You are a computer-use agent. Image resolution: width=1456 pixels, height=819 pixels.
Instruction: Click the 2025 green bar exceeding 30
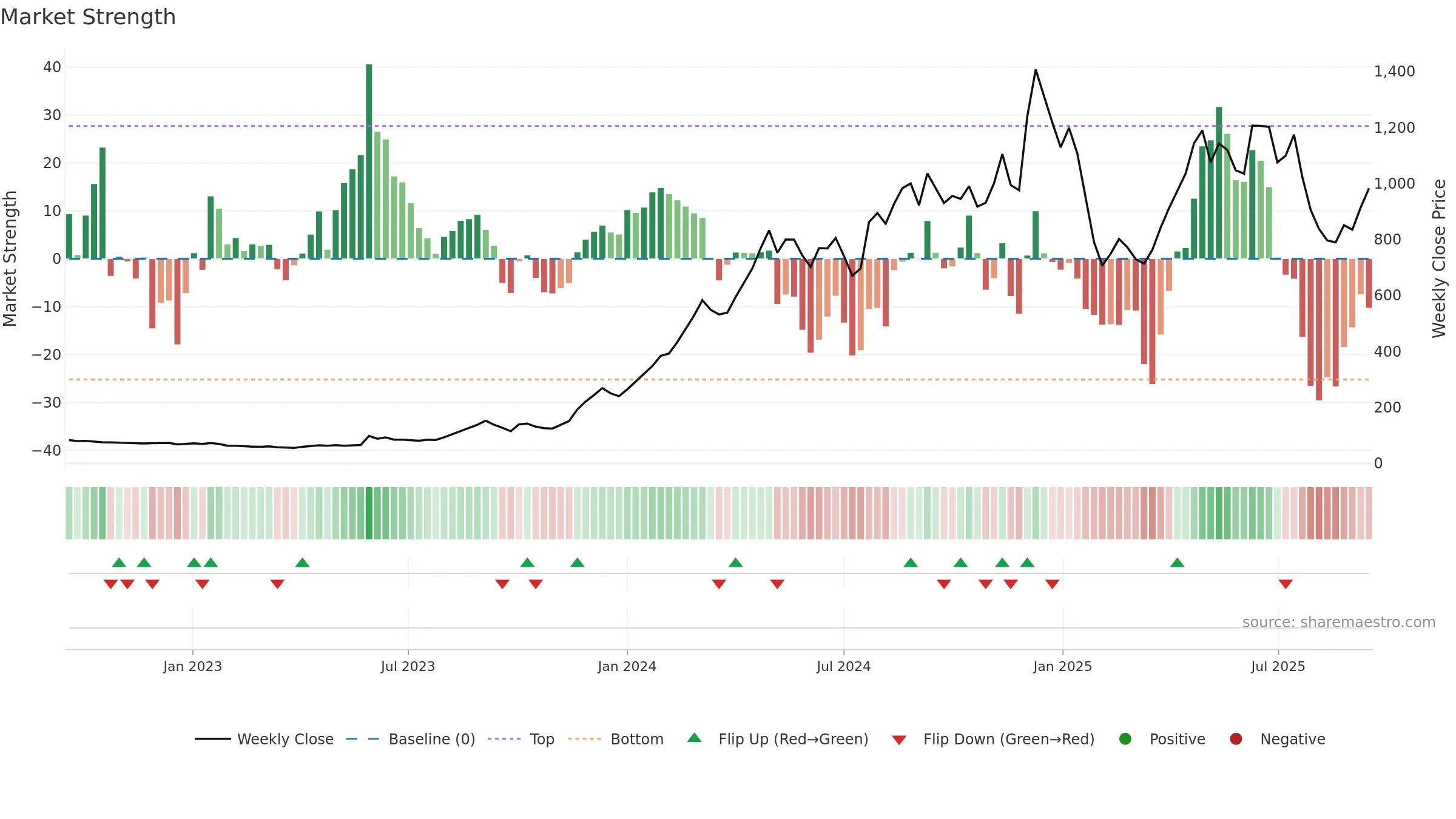tap(1219, 183)
